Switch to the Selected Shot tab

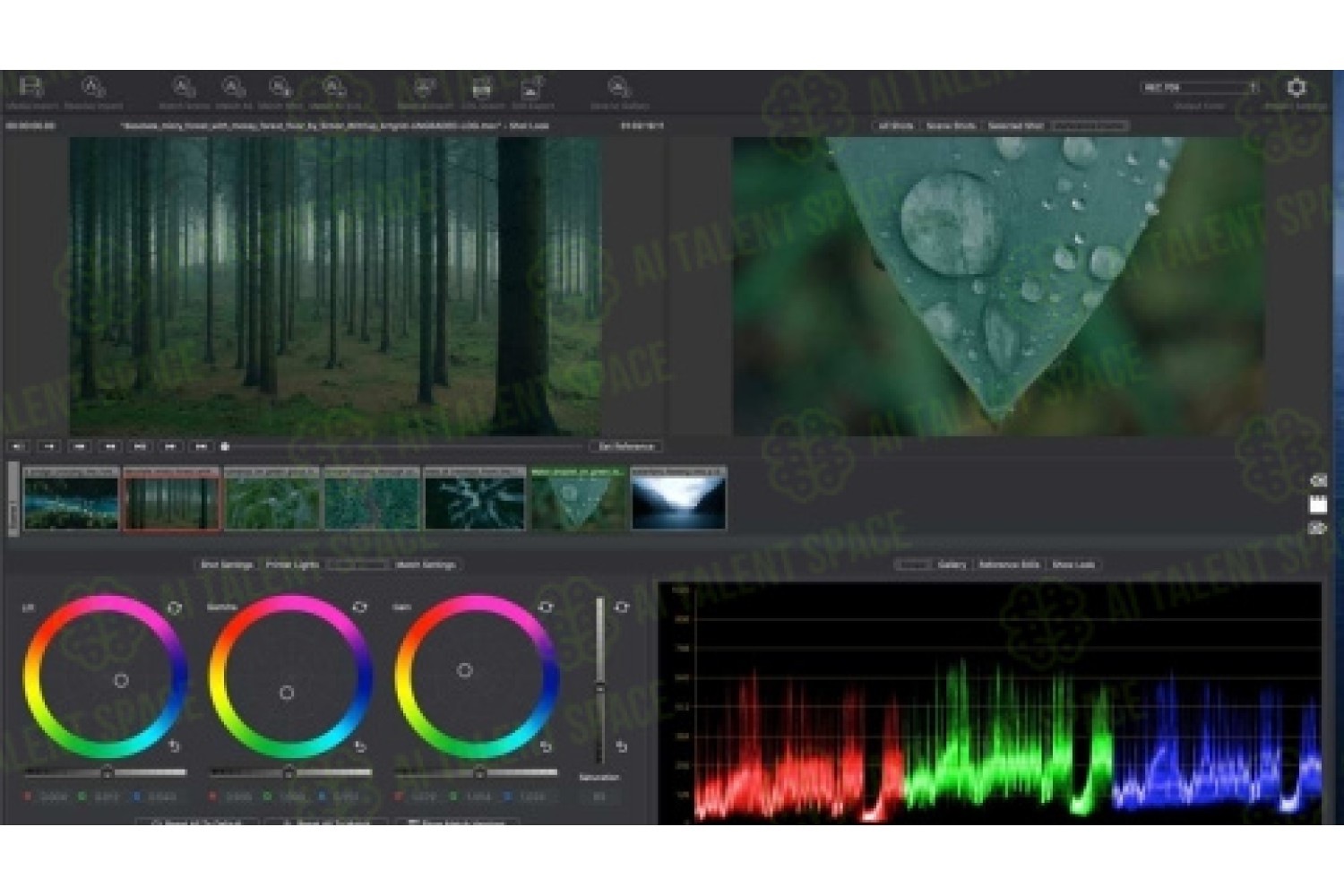1016,125
